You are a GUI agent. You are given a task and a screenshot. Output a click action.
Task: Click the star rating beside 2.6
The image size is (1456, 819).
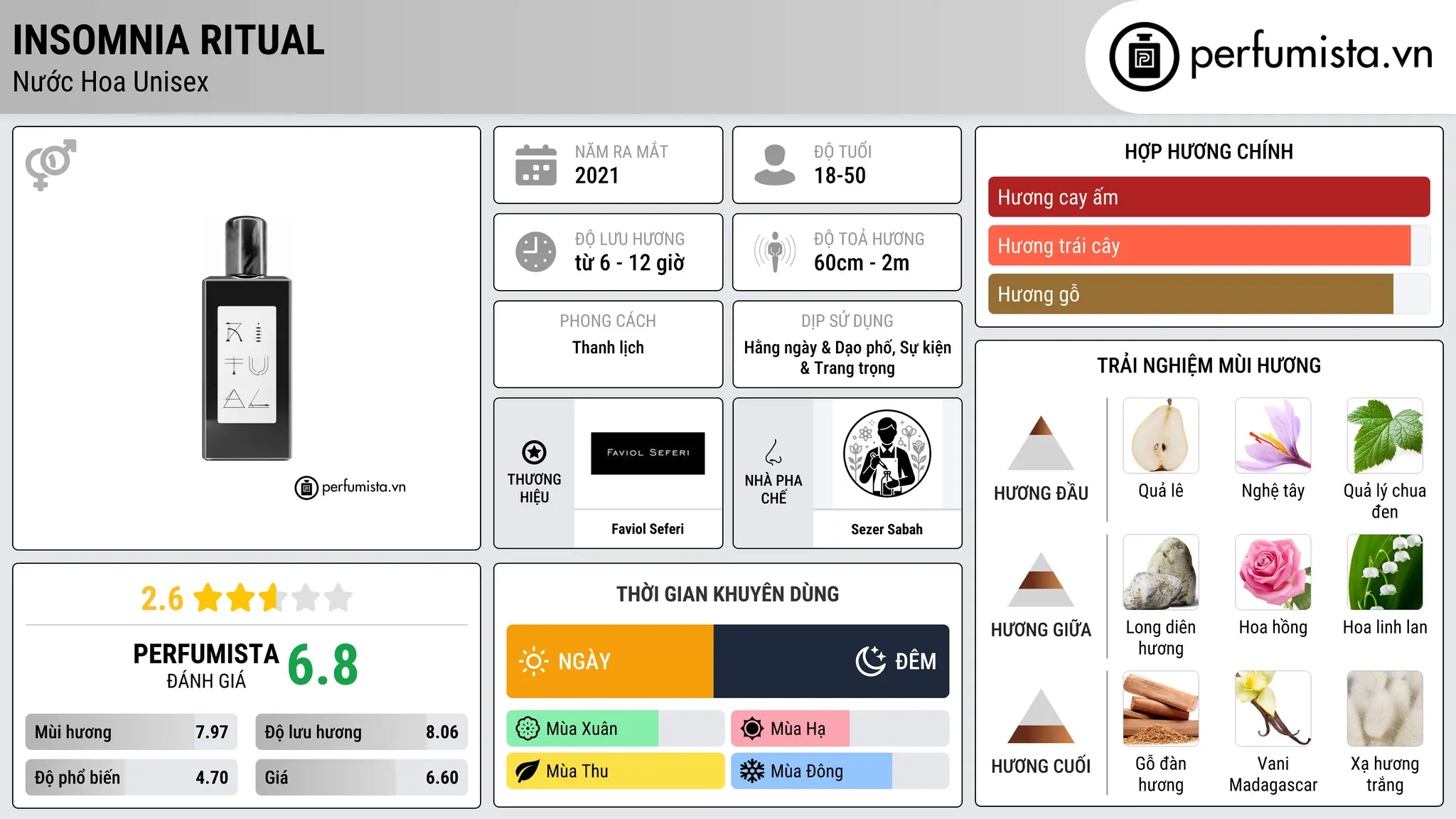(273, 598)
